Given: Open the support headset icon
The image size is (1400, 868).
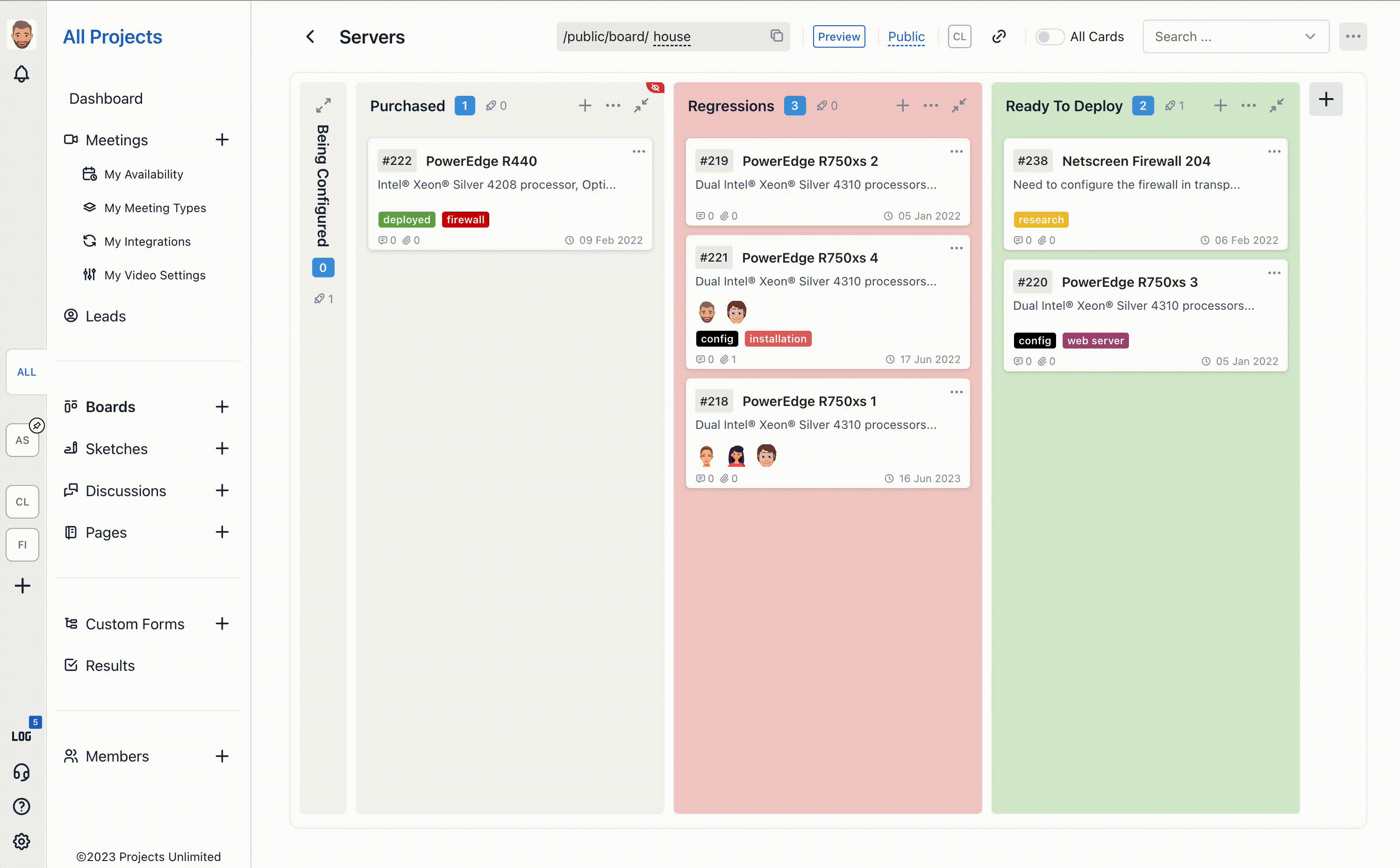Looking at the screenshot, I should [x=22, y=772].
